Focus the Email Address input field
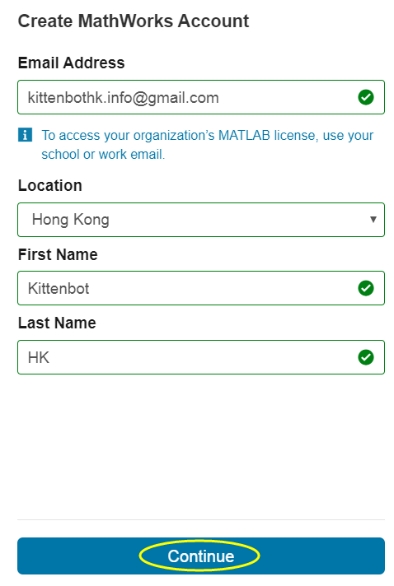394x586 pixels. [201, 97]
